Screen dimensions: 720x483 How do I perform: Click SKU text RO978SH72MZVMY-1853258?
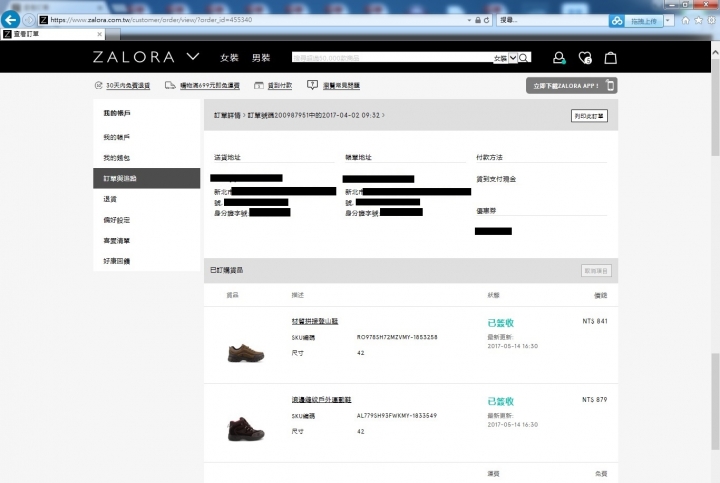click(x=397, y=337)
